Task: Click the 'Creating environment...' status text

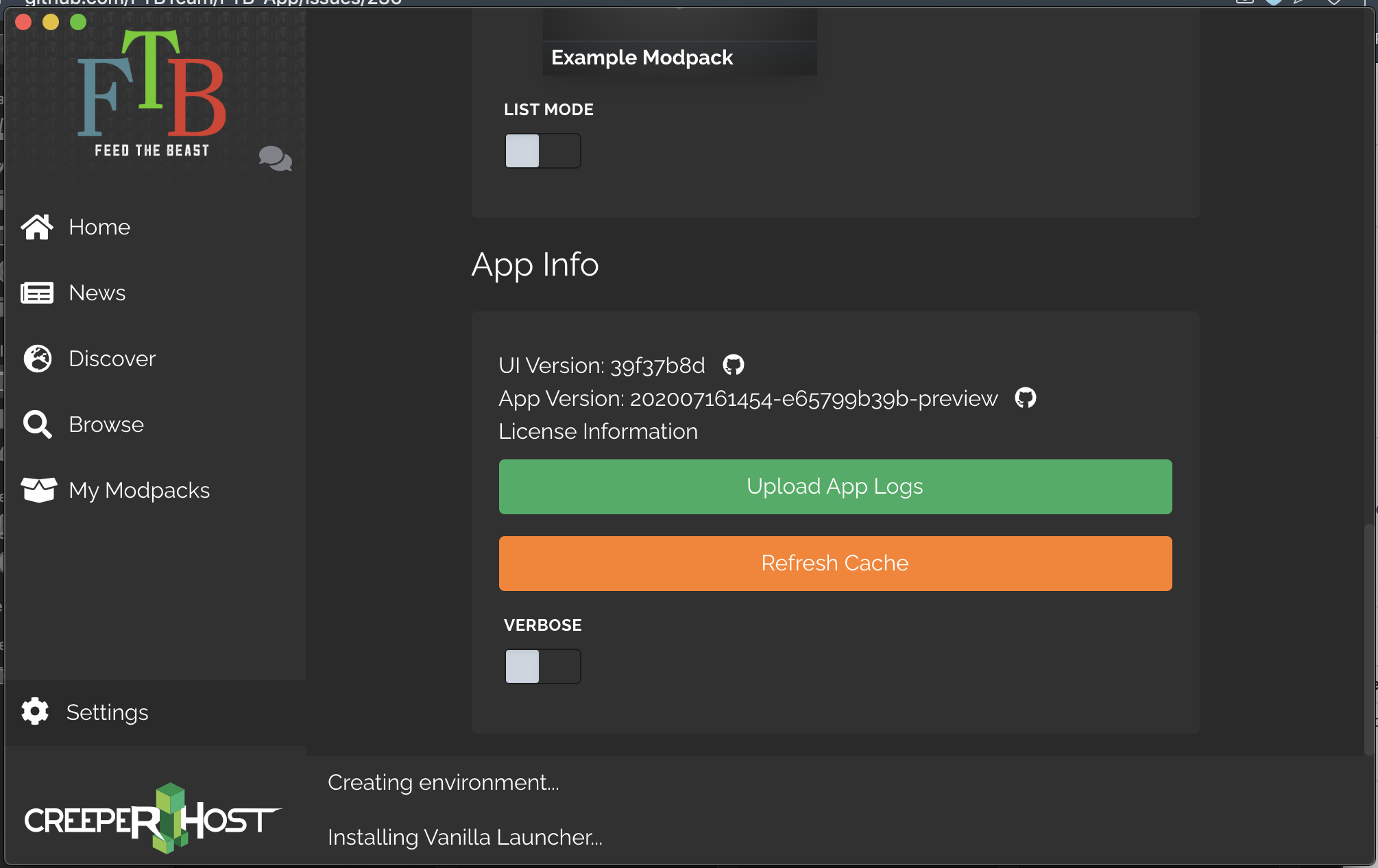Action: click(x=443, y=782)
